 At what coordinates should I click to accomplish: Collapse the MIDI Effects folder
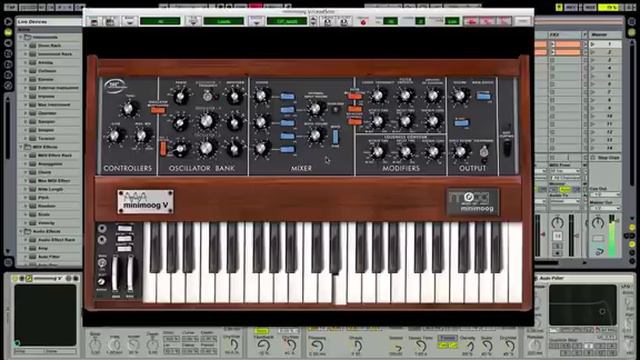point(21,147)
